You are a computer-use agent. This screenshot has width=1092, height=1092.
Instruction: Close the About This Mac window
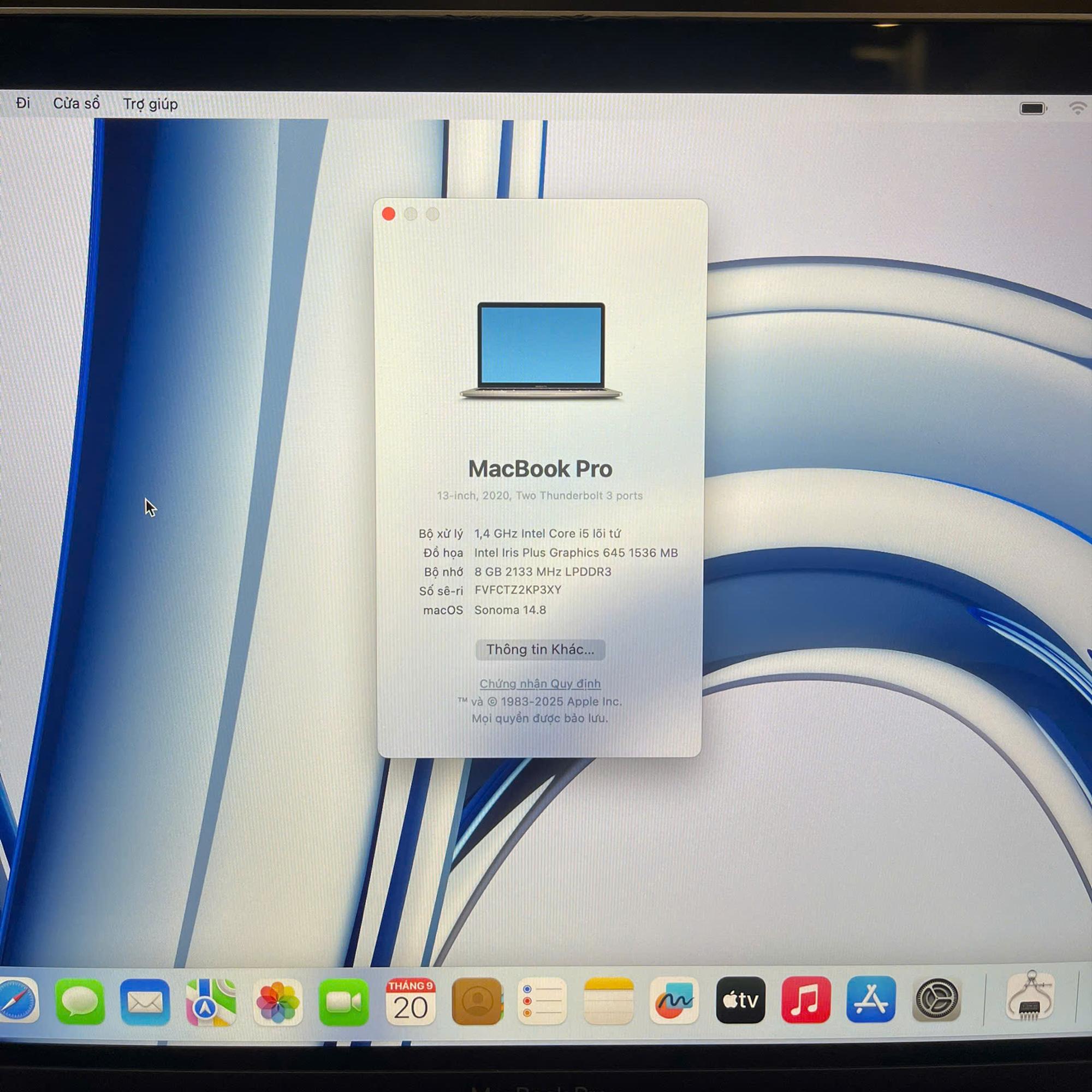tap(388, 213)
